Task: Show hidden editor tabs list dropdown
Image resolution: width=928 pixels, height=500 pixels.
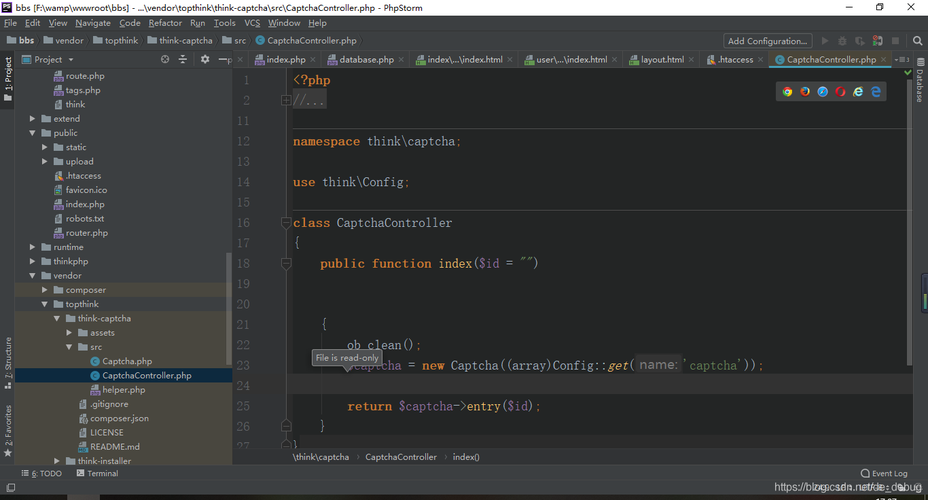Action: point(902,60)
